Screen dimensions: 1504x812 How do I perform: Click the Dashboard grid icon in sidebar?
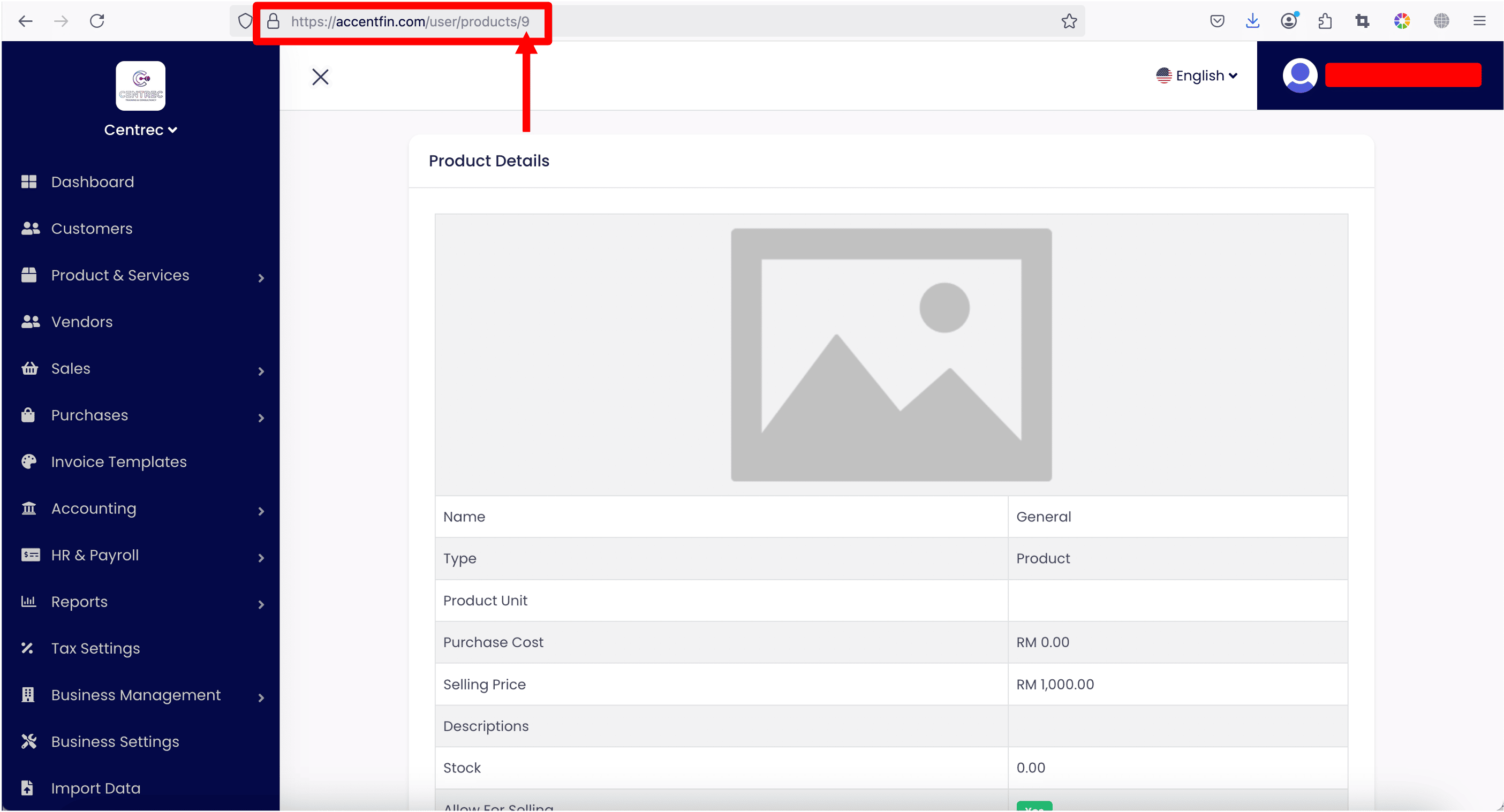28,181
